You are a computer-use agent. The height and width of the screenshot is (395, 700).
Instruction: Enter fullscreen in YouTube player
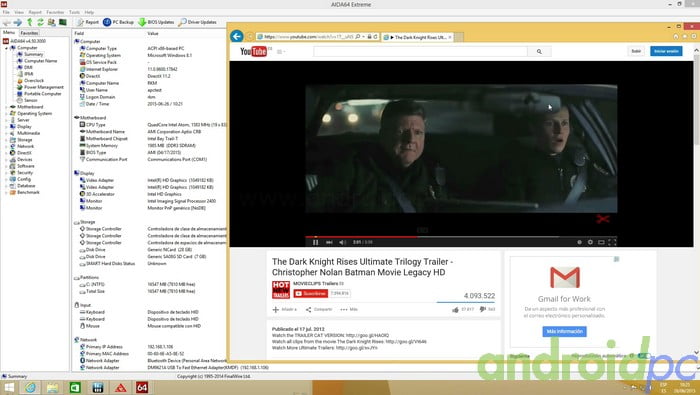click(612, 242)
